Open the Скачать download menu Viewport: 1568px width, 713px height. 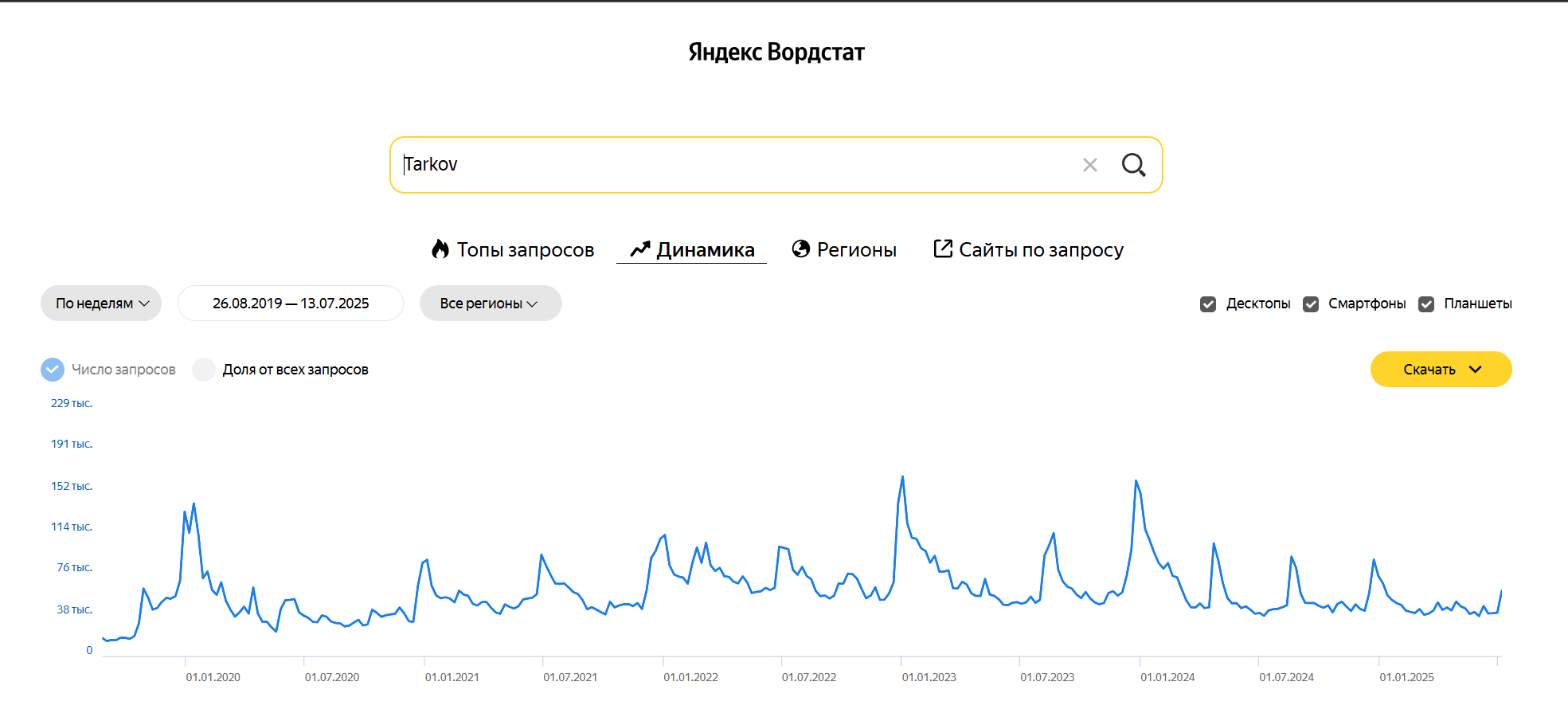(x=1441, y=370)
